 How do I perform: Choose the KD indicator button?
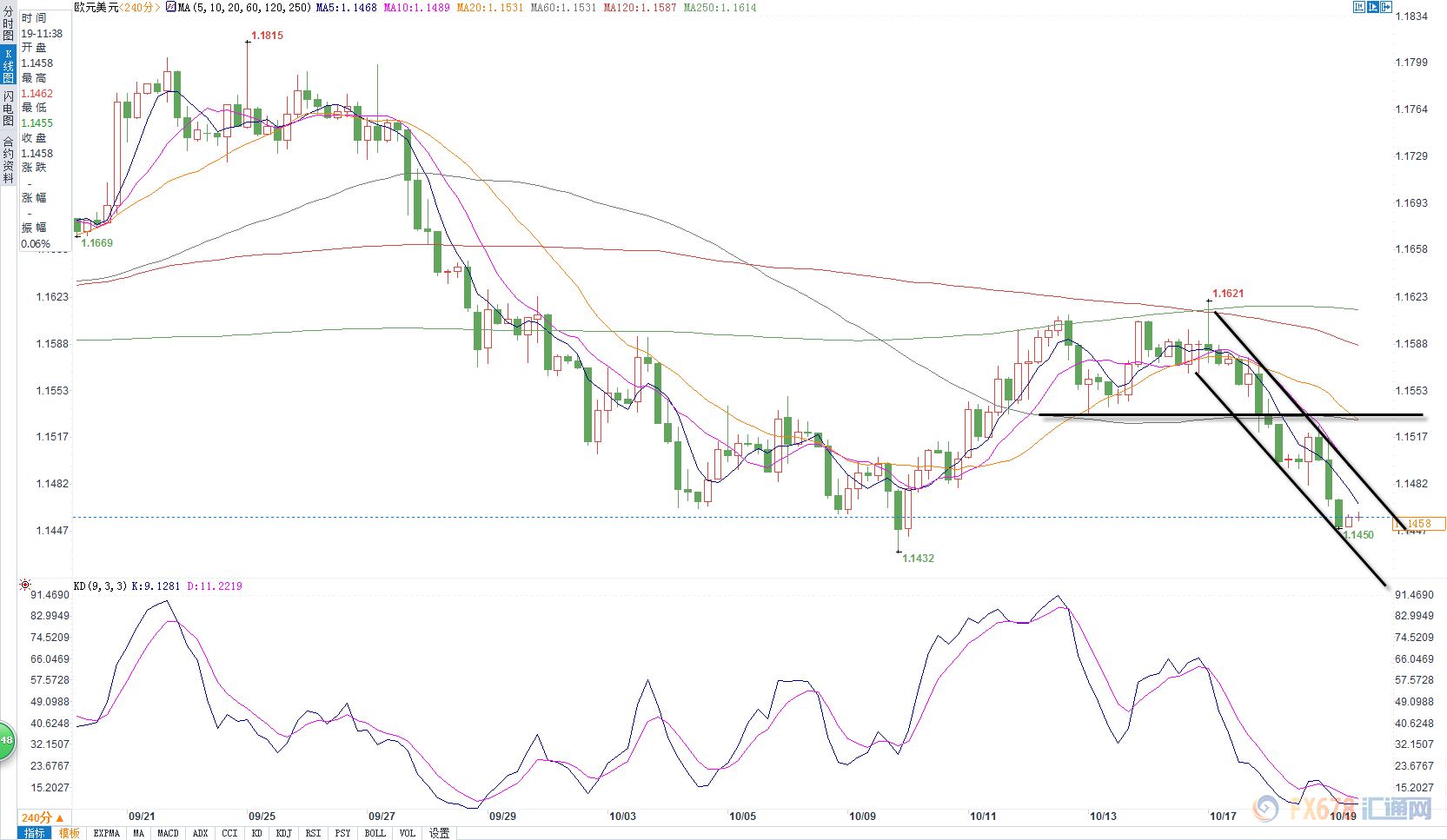257,833
